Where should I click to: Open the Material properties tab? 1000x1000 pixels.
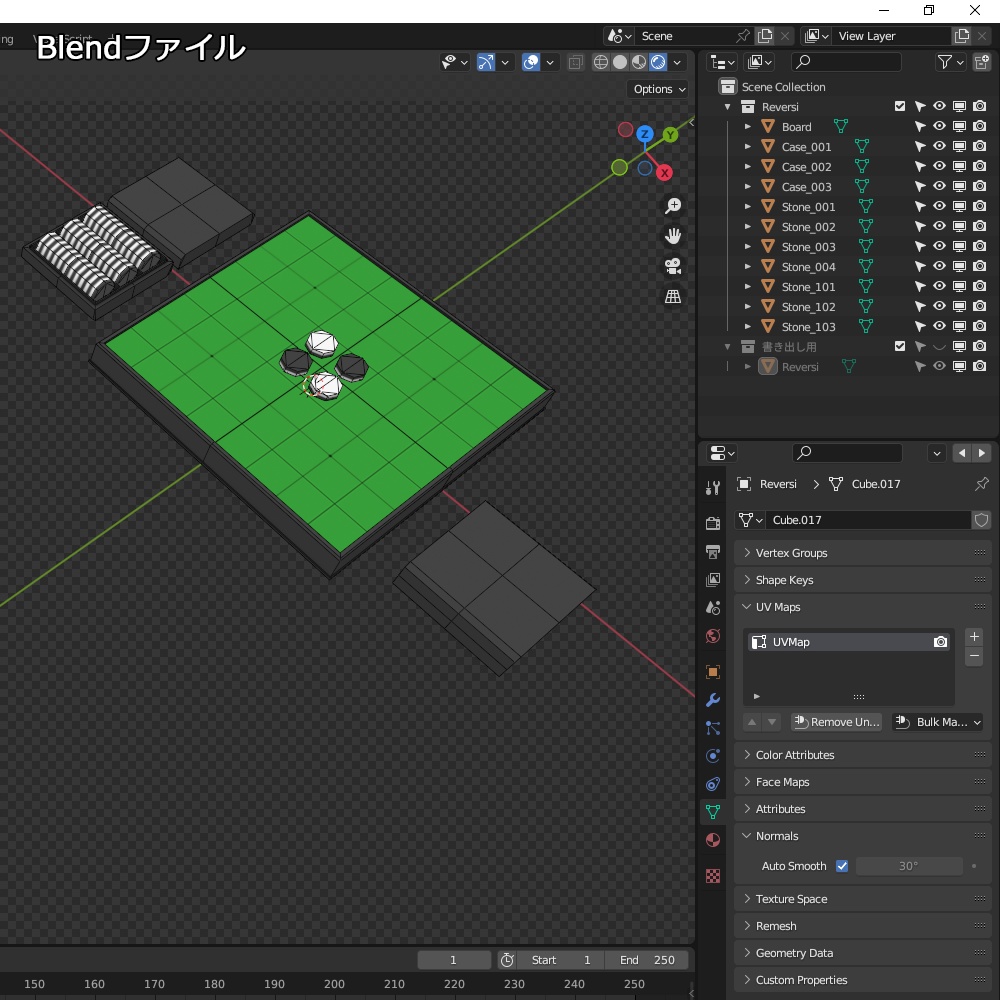pos(712,840)
